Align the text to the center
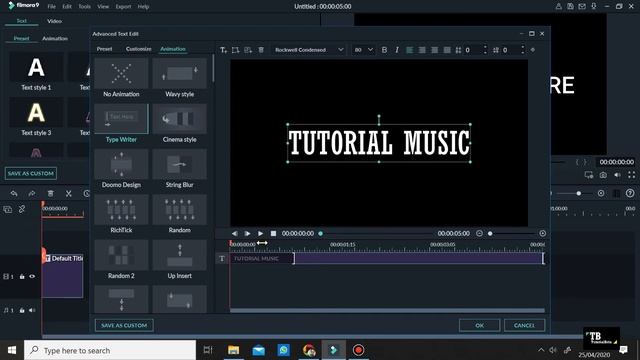The width and height of the screenshot is (640, 360). tap(422, 50)
